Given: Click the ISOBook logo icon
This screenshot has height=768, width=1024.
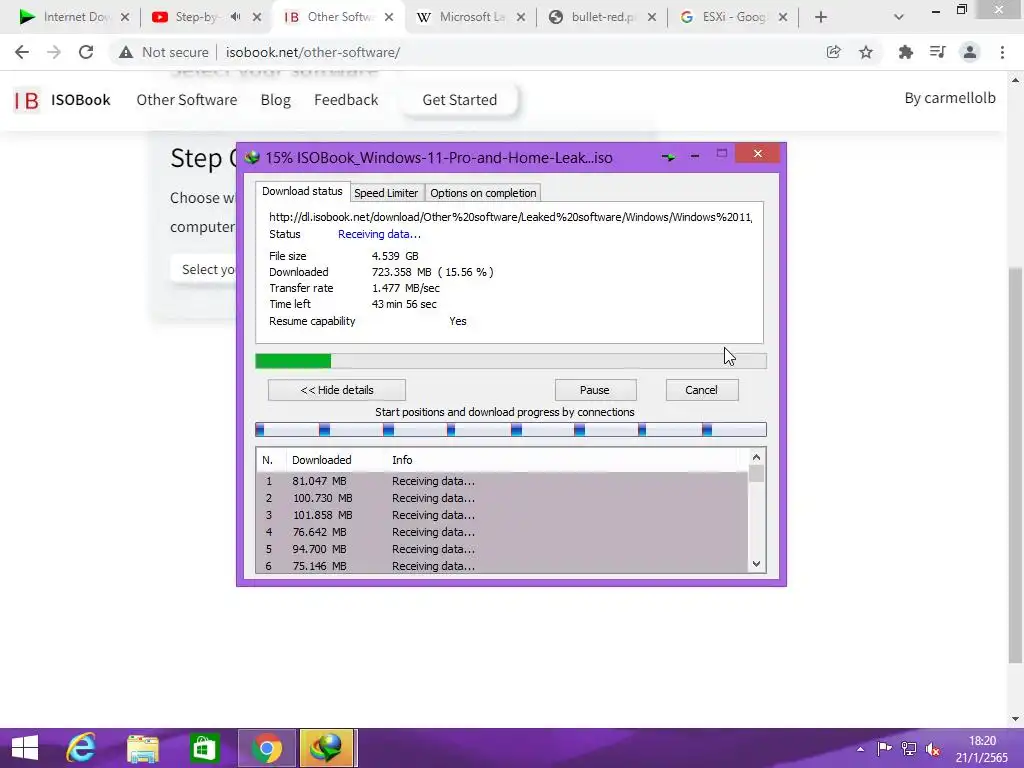Looking at the screenshot, I should pyautogui.click(x=27, y=100).
